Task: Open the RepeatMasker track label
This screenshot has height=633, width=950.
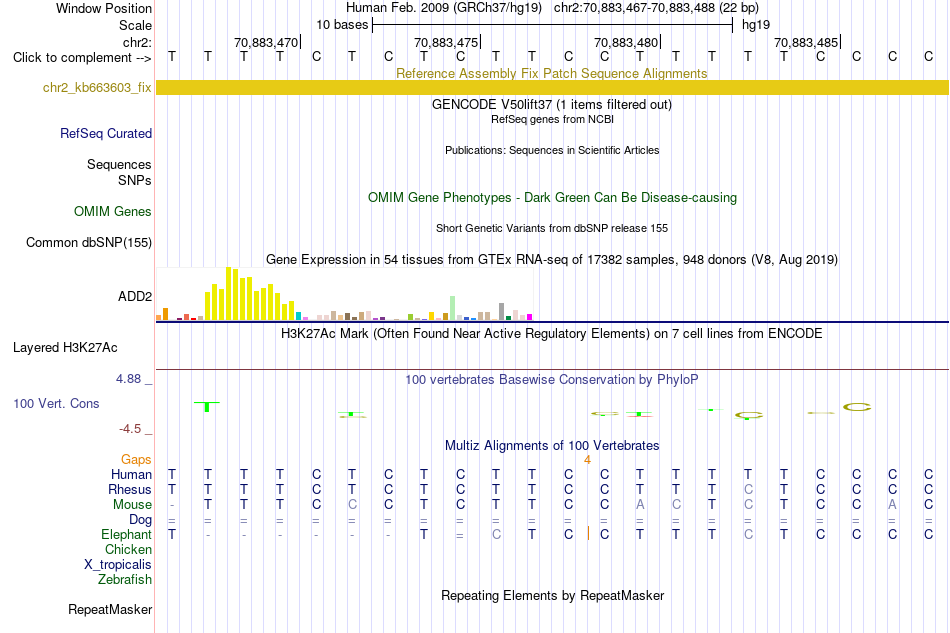Action: [x=110, y=609]
